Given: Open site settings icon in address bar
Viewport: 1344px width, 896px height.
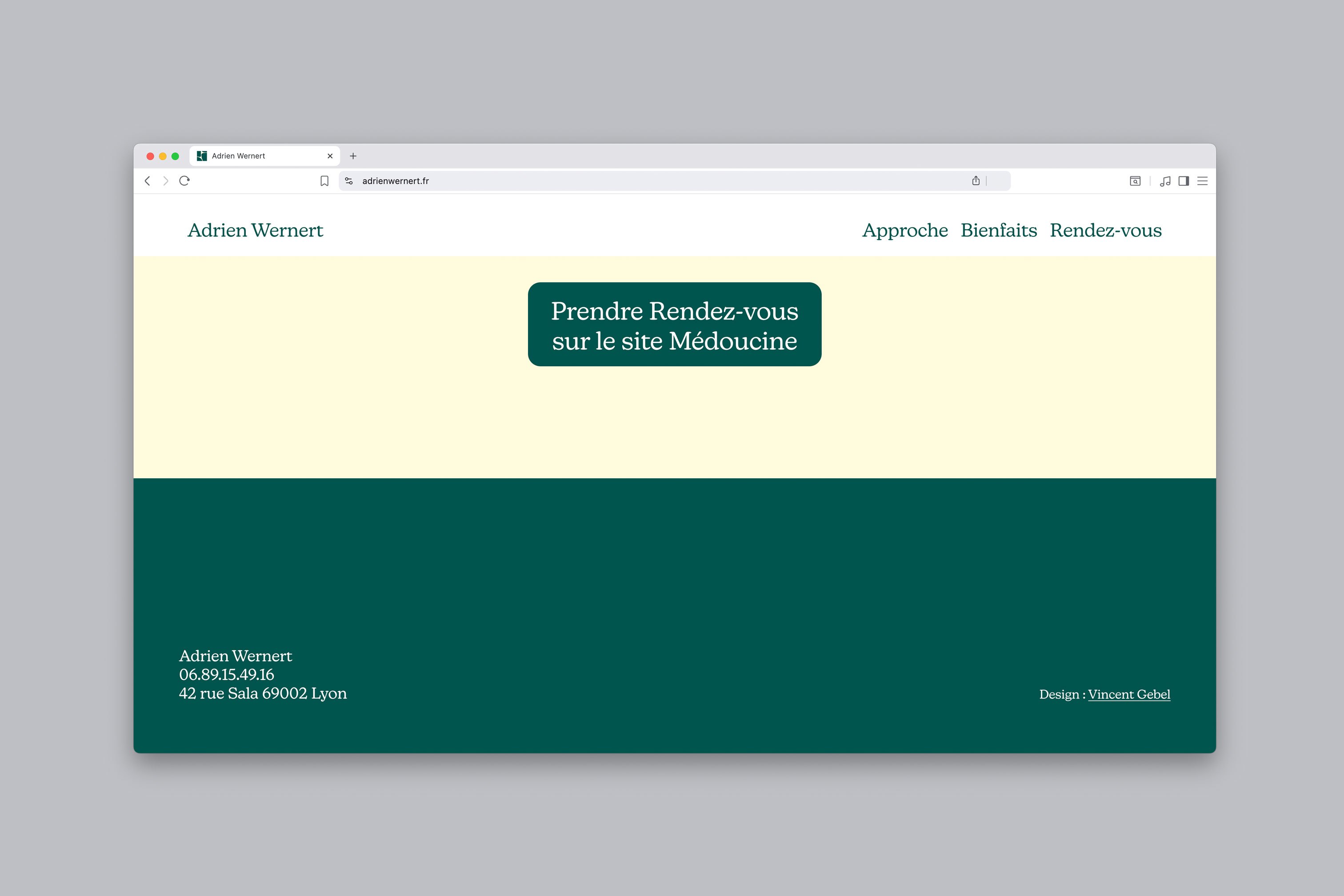Looking at the screenshot, I should coord(349,181).
